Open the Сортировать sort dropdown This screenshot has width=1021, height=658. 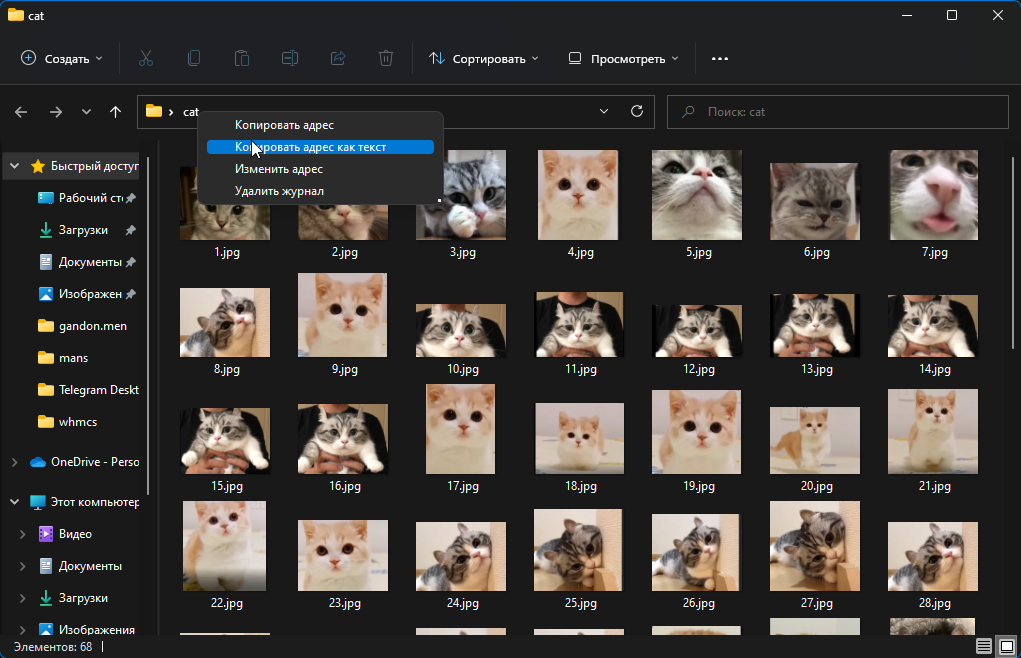(x=483, y=59)
